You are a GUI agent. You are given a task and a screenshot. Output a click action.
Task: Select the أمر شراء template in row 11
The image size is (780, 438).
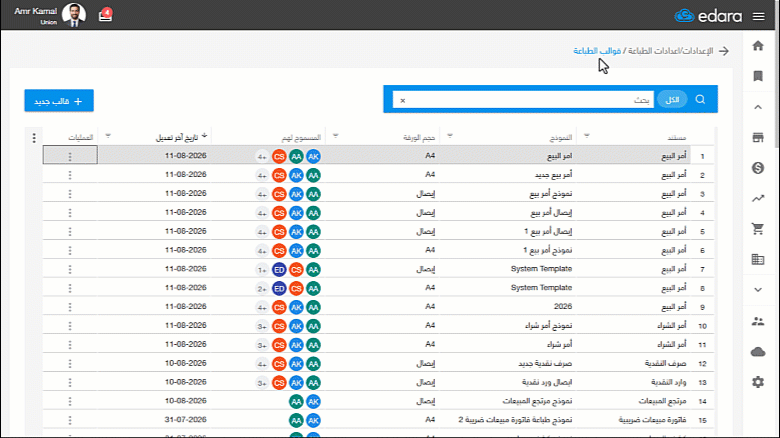(560, 344)
